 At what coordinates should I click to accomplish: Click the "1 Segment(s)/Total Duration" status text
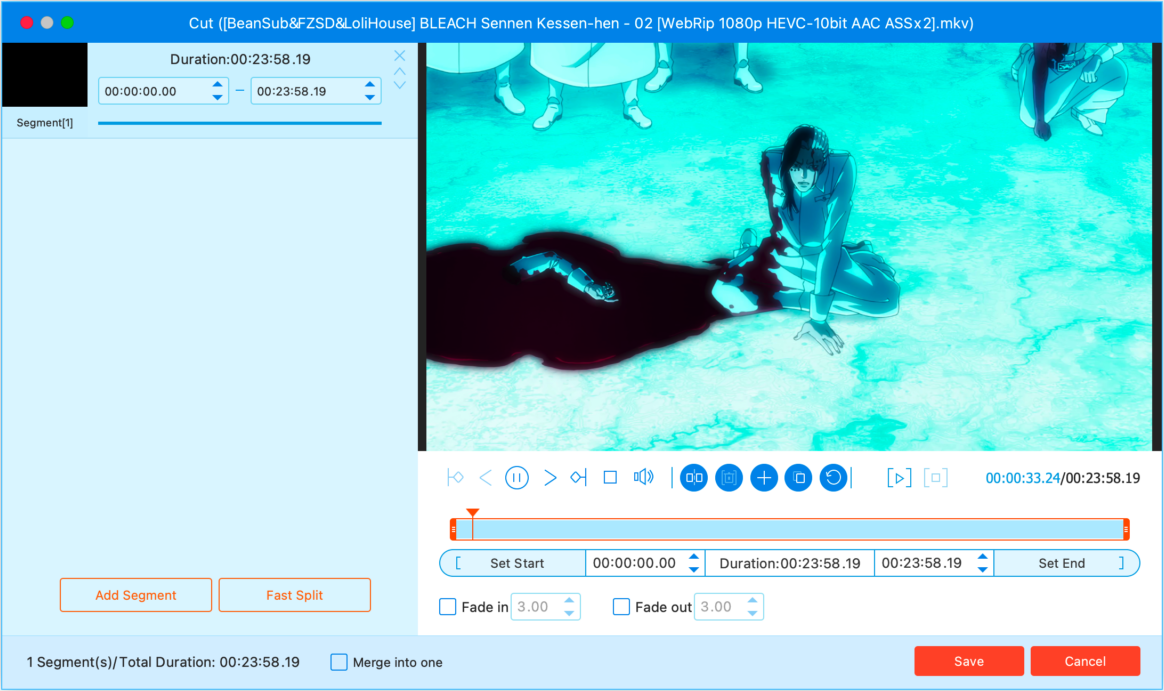(x=163, y=662)
